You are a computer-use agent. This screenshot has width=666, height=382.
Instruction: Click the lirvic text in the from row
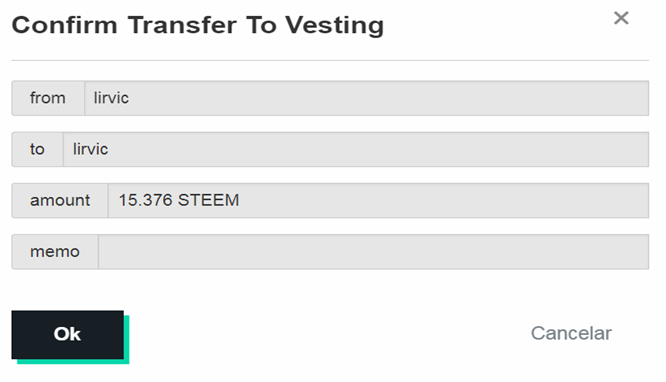(x=111, y=98)
